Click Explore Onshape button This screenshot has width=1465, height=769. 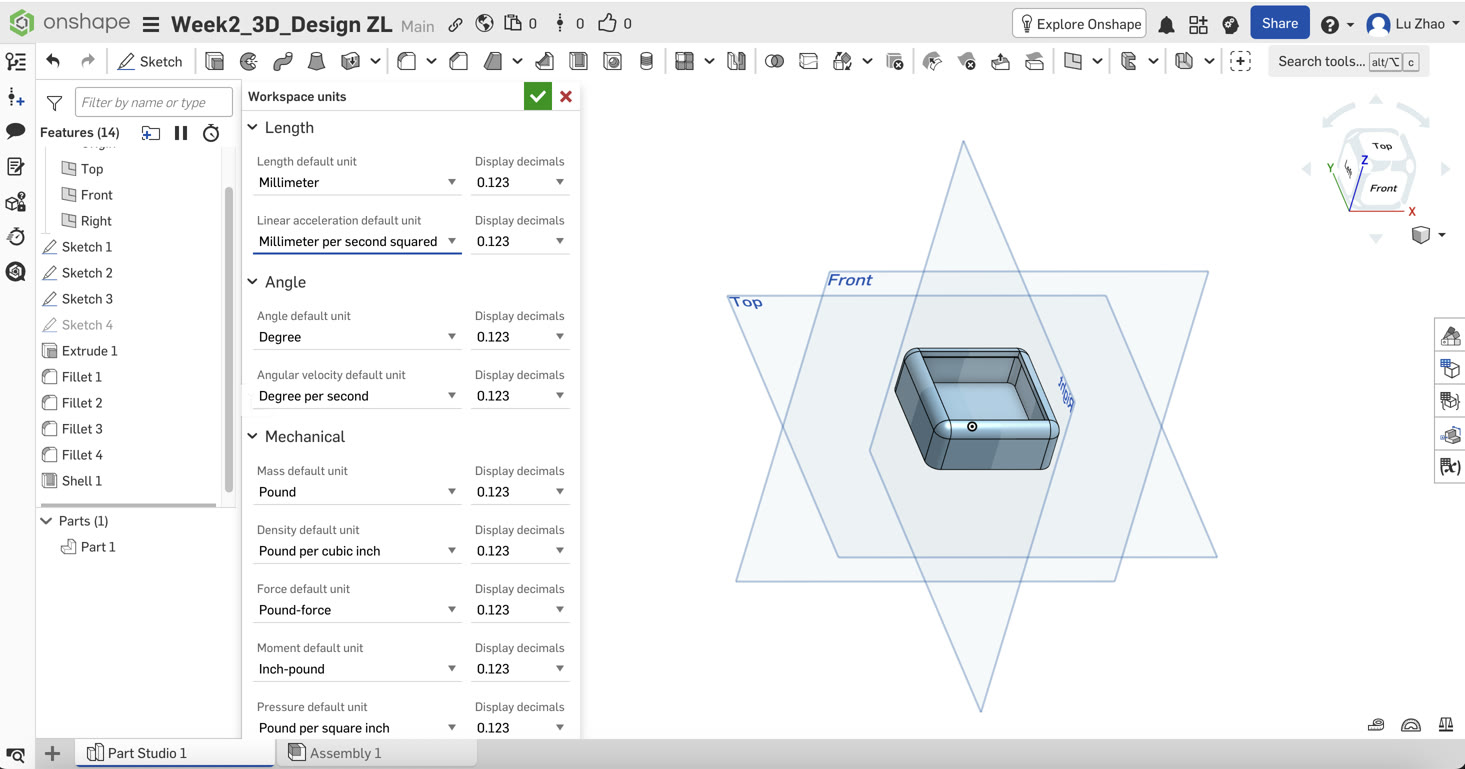tap(1080, 24)
